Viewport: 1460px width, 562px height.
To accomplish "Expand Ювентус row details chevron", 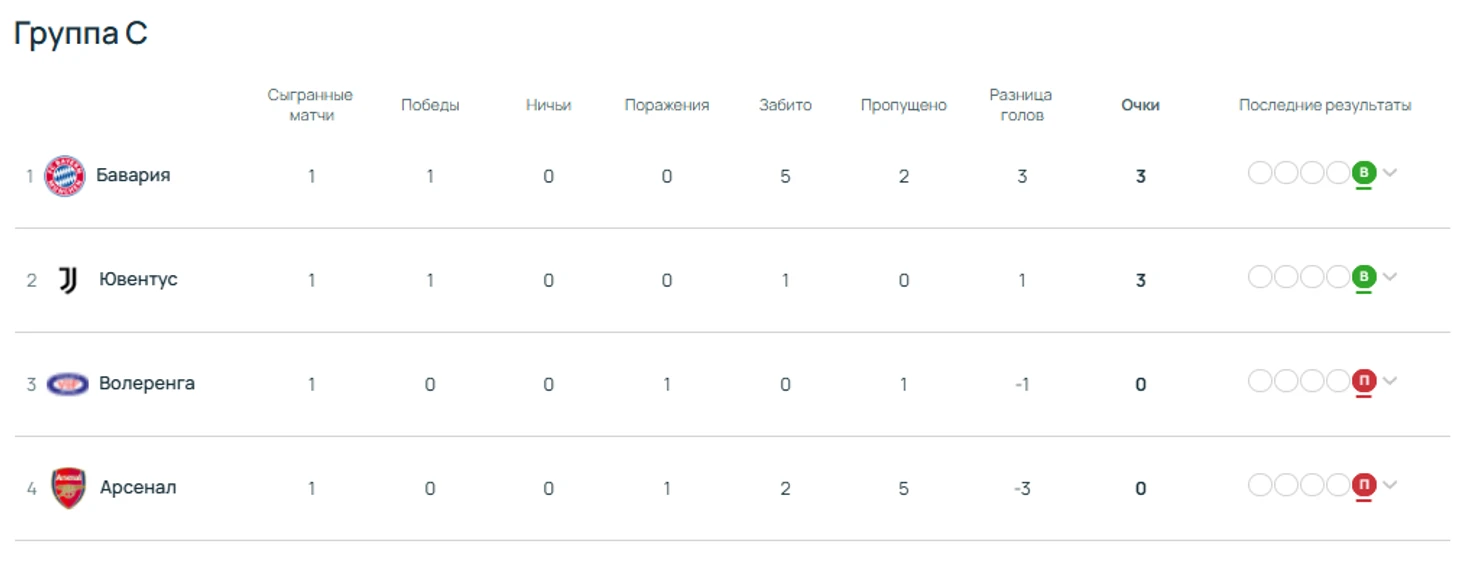I will coord(1390,277).
